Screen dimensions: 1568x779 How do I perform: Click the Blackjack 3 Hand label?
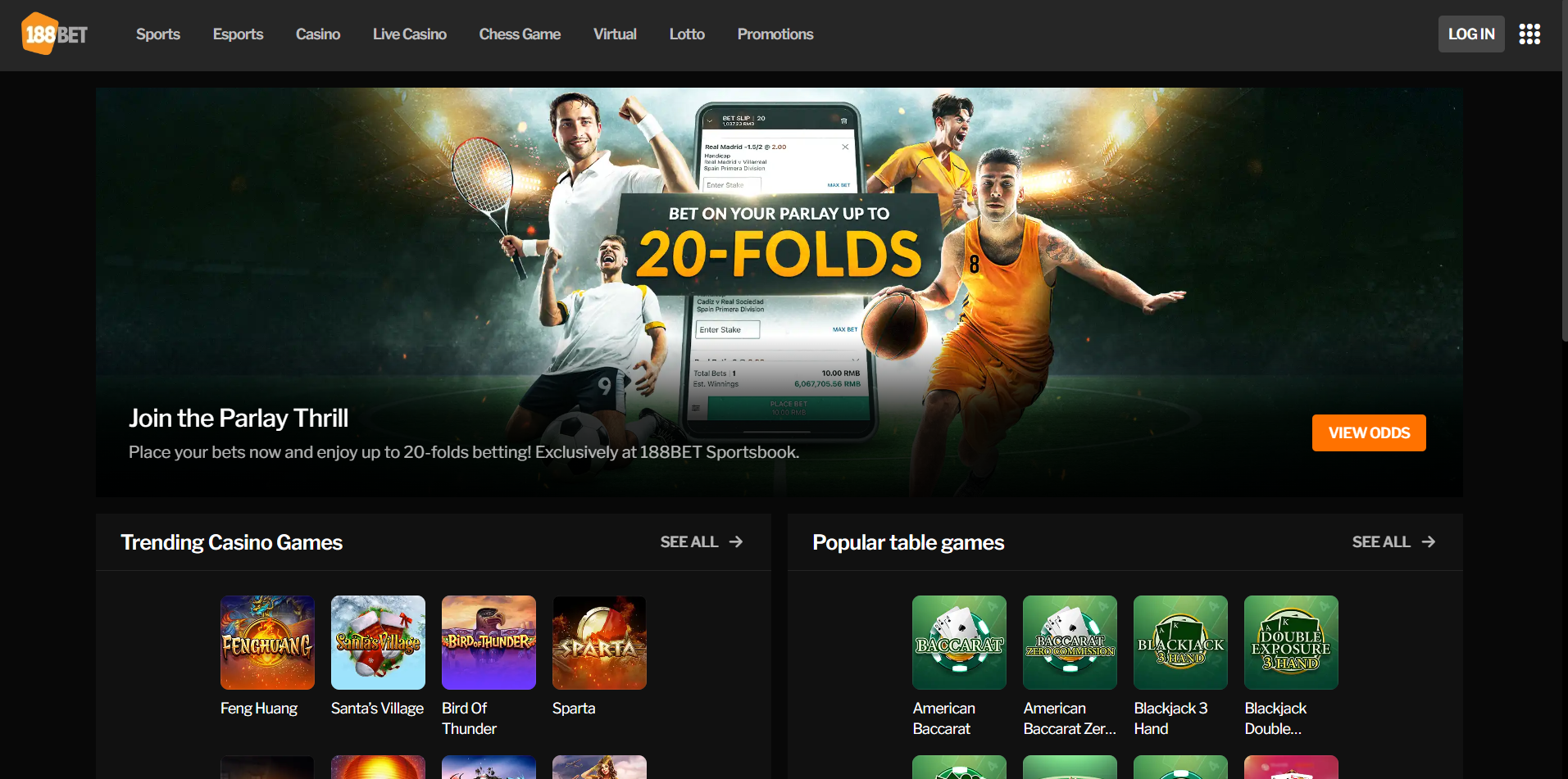click(x=1170, y=718)
